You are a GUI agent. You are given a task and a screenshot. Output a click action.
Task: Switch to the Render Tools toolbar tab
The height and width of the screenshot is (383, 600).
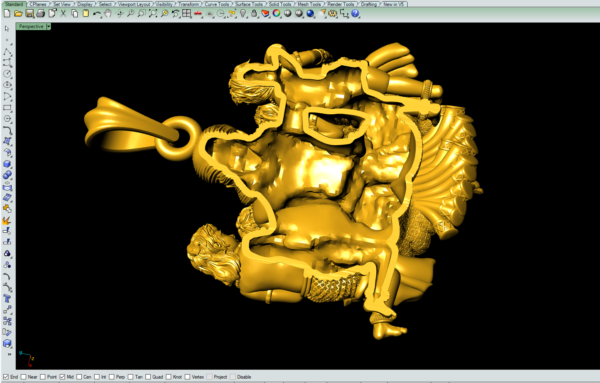[341, 4]
